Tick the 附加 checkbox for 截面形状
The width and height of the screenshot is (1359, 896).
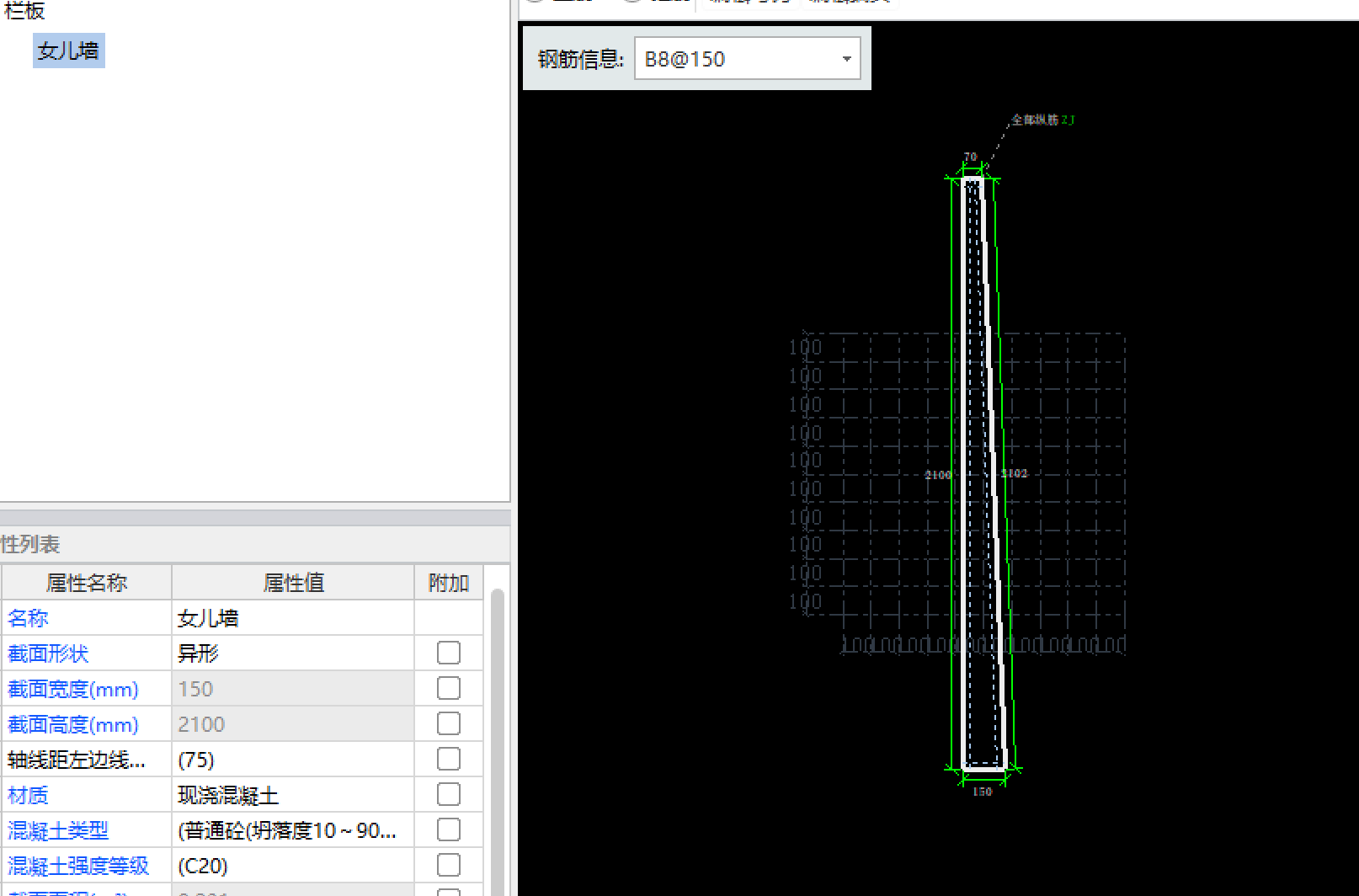[x=449, y=653]
